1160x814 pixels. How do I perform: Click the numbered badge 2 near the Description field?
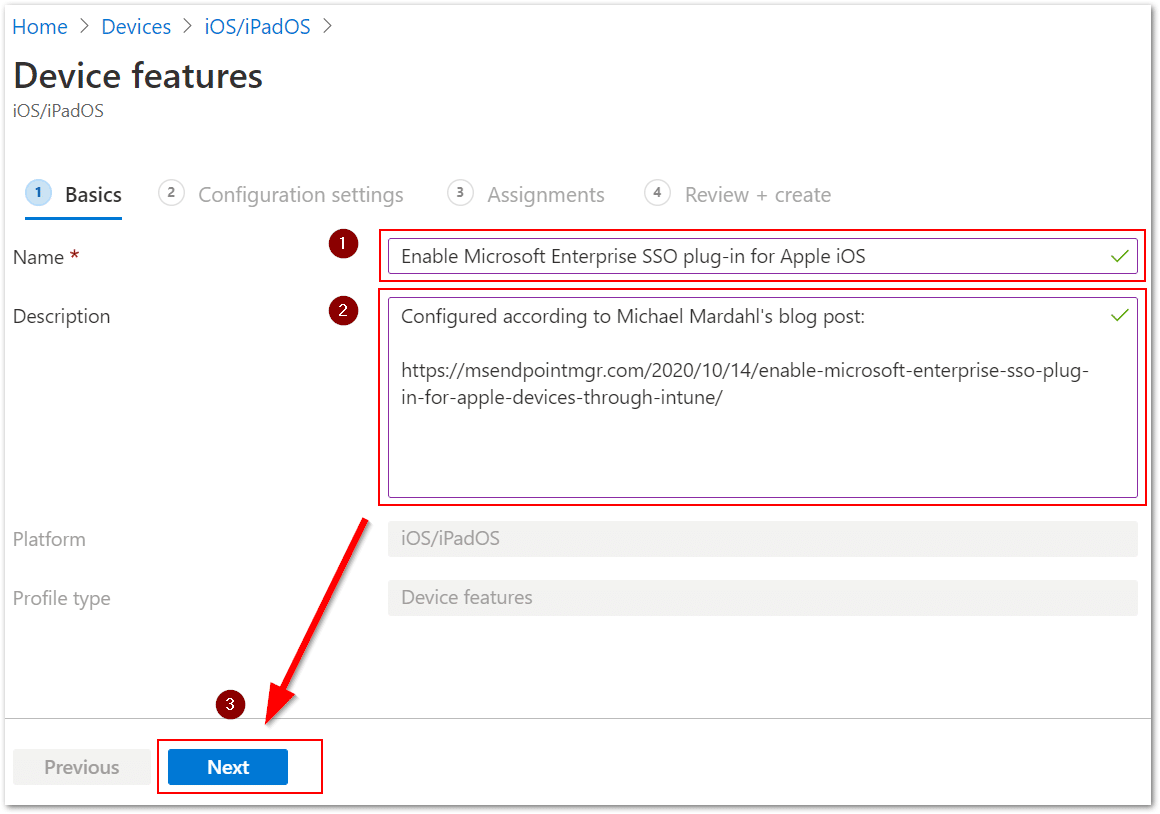coord(343,311)
